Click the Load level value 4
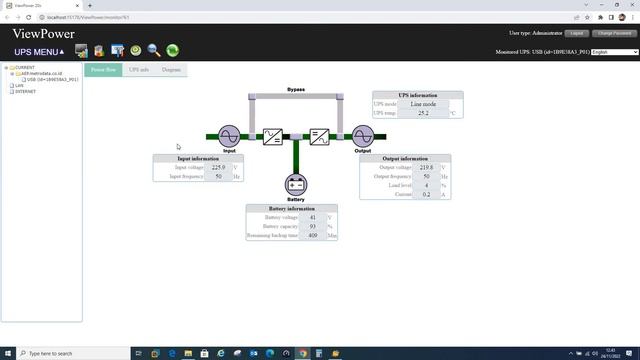 (x=426, y=185)
